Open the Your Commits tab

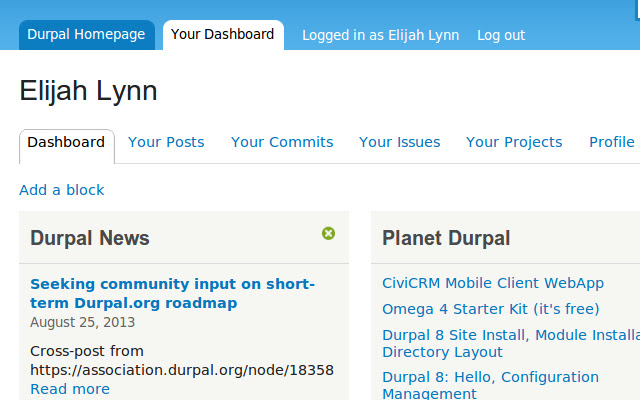[282, 142]
